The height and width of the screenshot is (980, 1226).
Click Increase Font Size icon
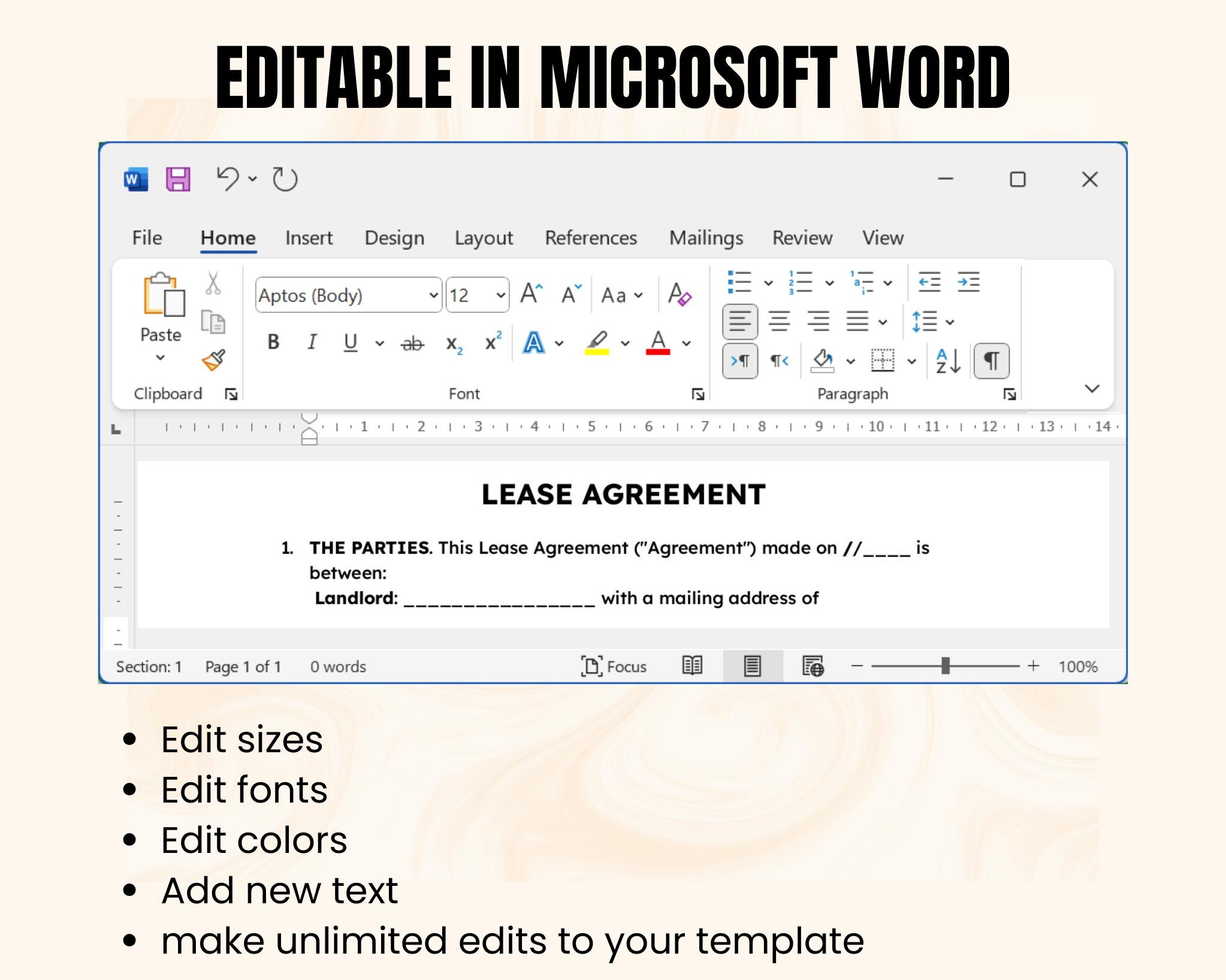tap(532, 294)
